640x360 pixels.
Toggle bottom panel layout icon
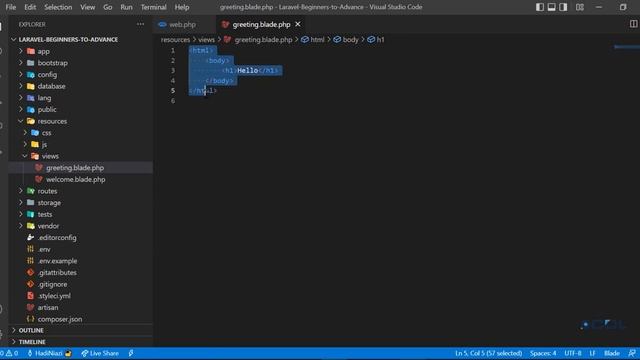pyautogui.click(x=551, y=7)
